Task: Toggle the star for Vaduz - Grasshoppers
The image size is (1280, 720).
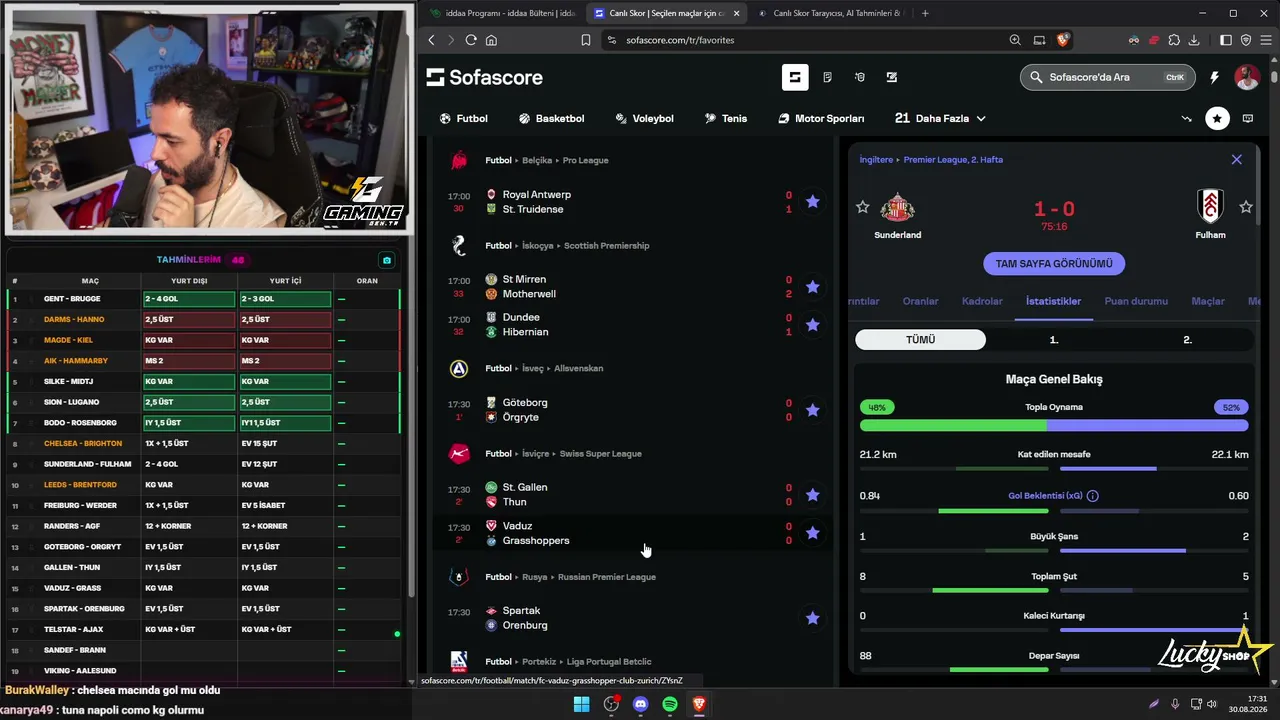Action: tap(813, 533)
